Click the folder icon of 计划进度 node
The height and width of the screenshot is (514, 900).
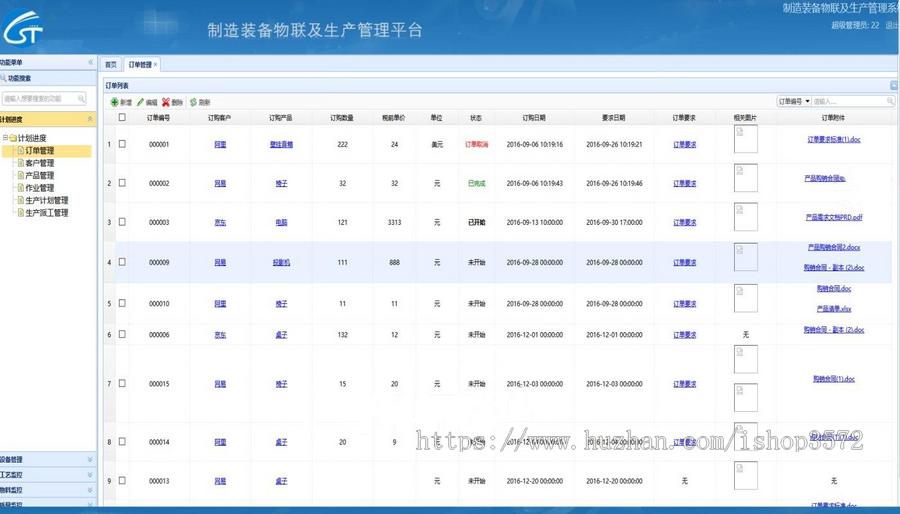13,138
